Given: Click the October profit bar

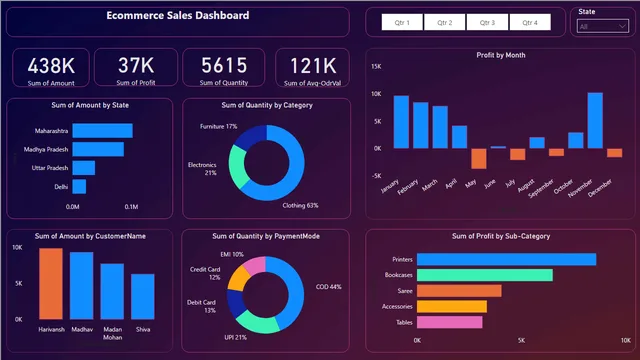Looking at the screenshot, I should click(x=576, y=140).
